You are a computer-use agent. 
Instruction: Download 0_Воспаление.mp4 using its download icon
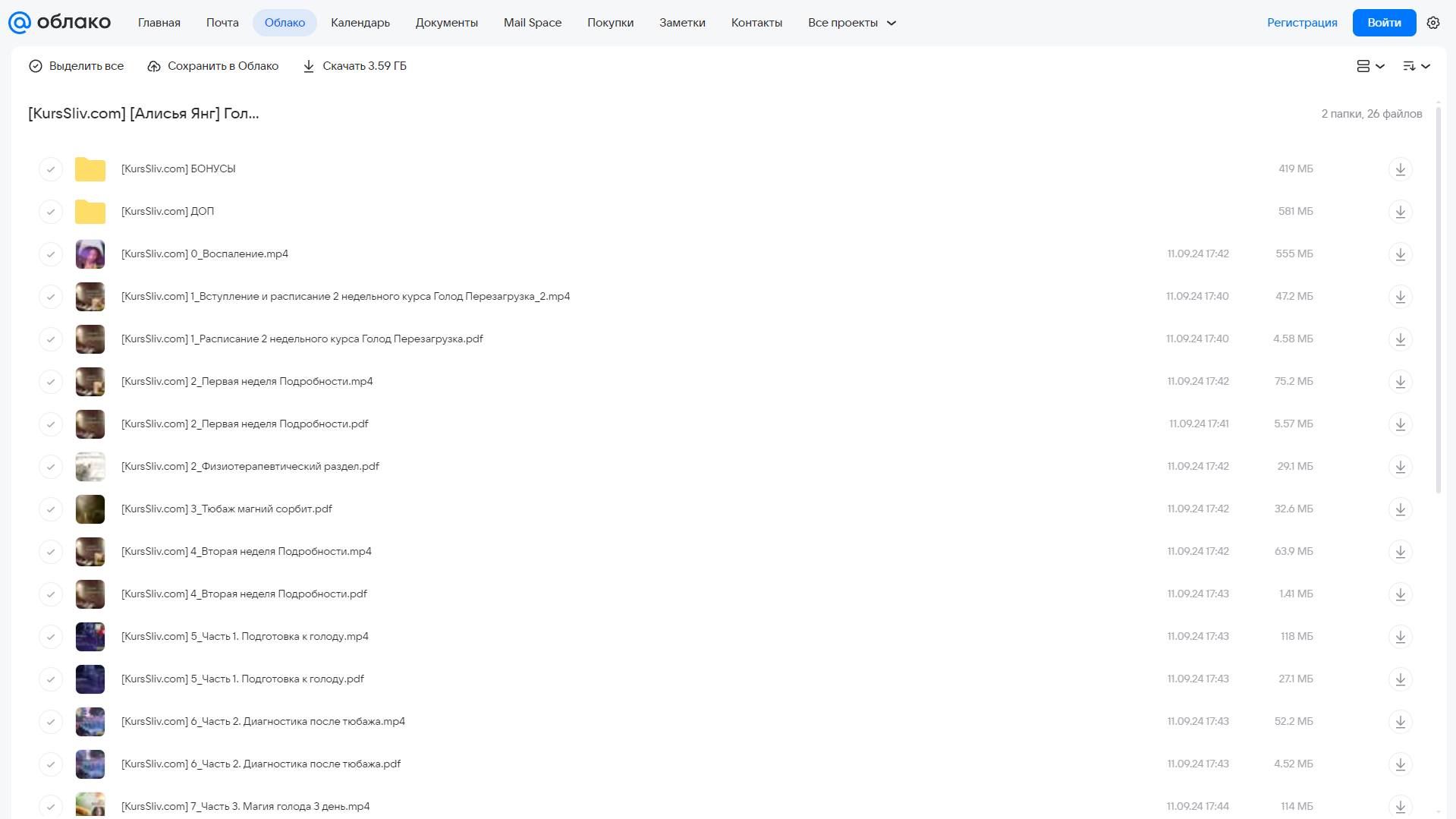pyautogui.click(x=1401, y=254)
